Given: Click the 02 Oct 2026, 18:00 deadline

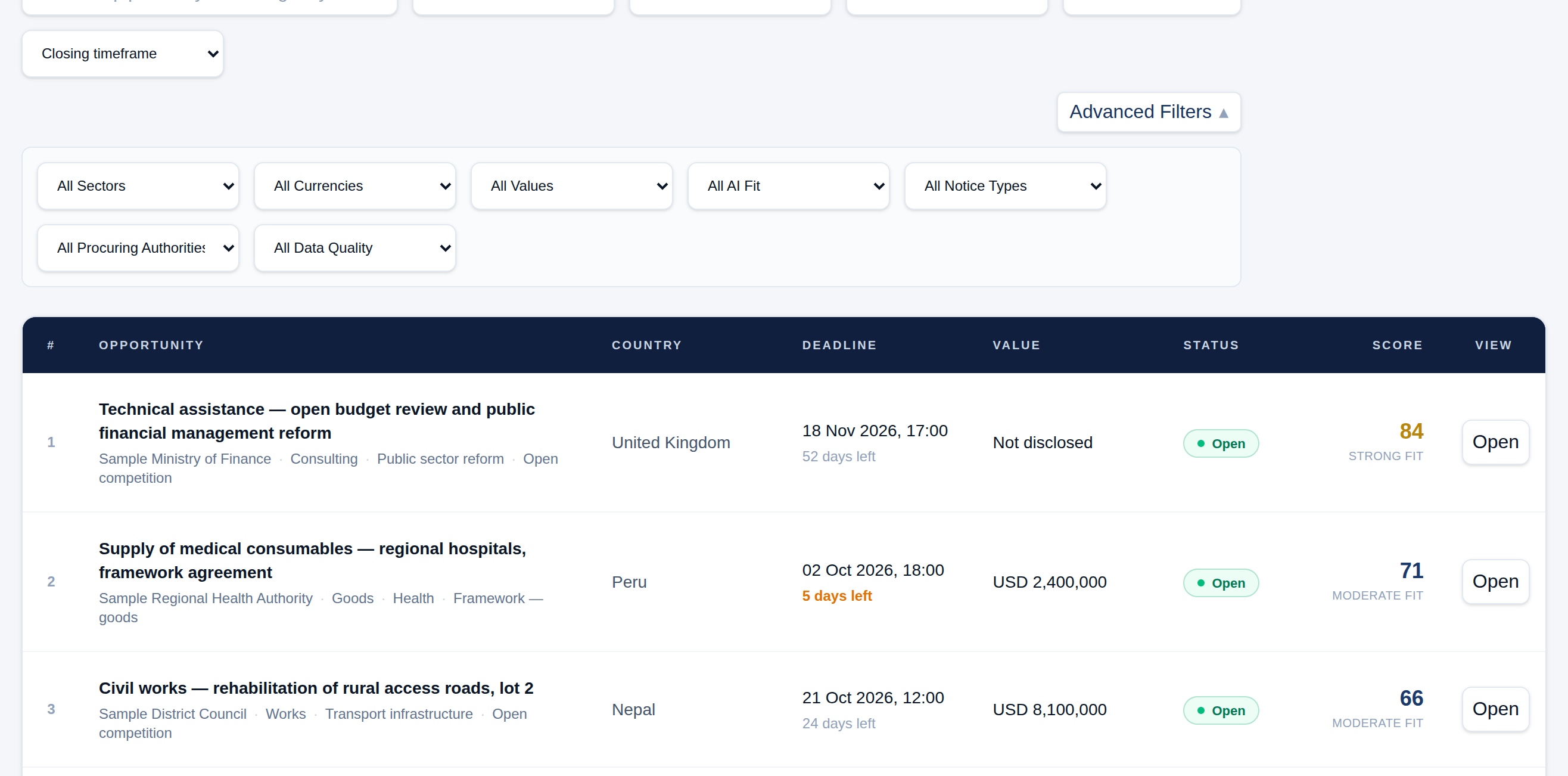Looking at the screenshot, I should click(872, 571).
